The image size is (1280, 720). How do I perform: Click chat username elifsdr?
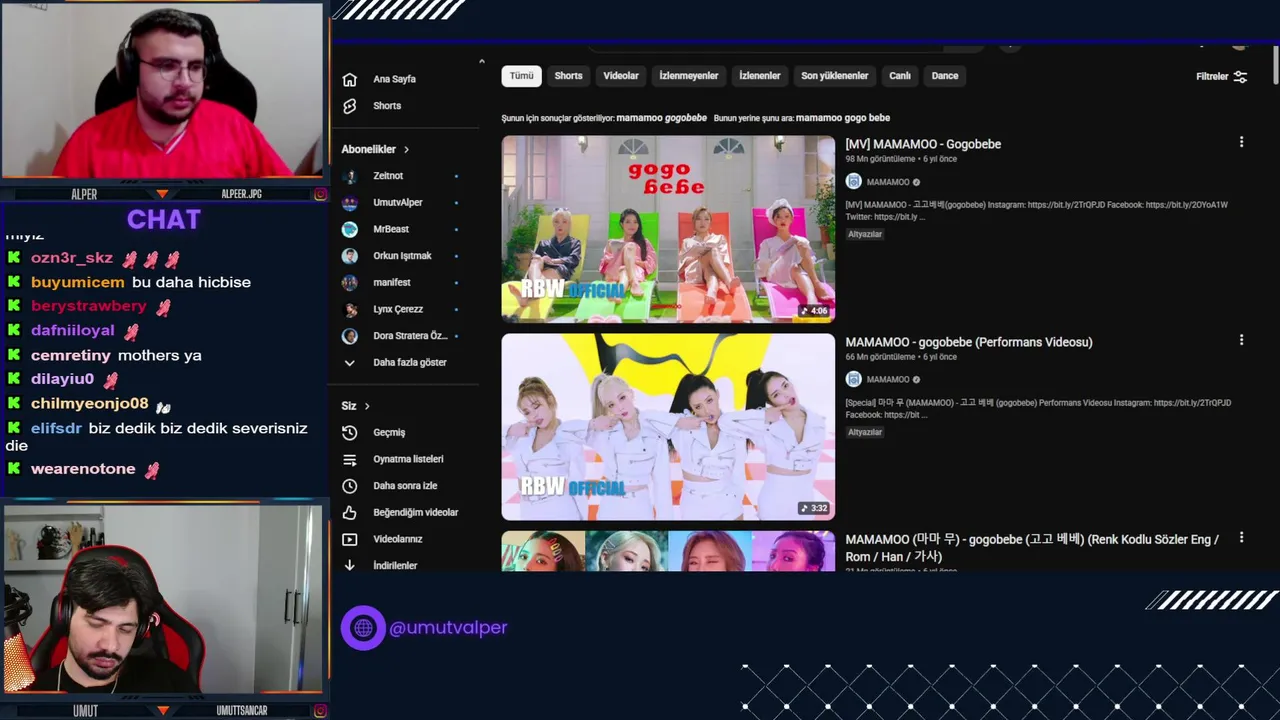click(56, 428)
